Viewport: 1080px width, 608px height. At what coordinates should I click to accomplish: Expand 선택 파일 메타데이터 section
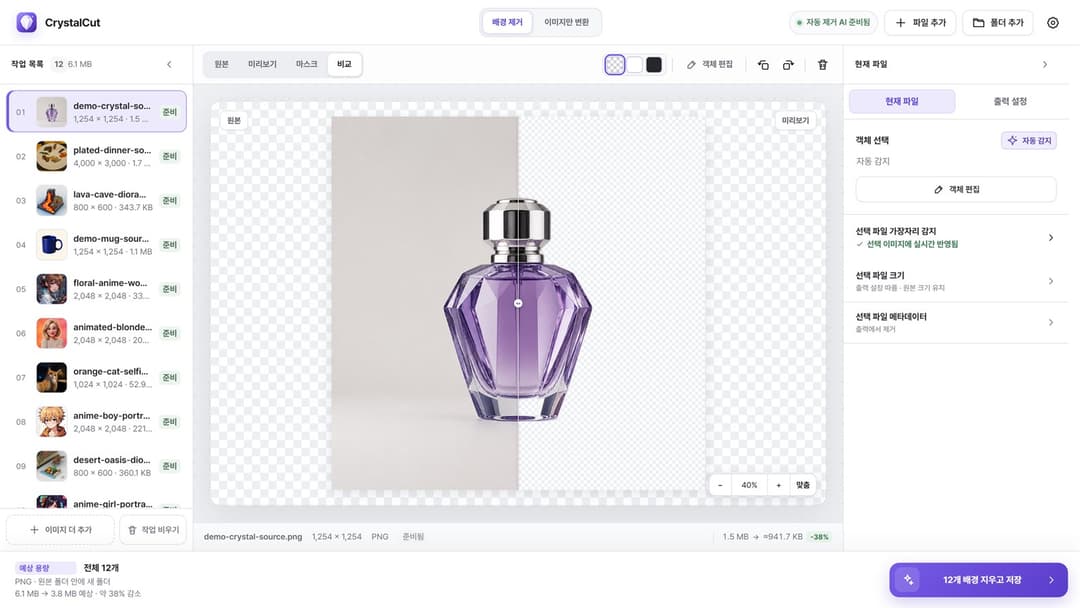pos(955,322)
